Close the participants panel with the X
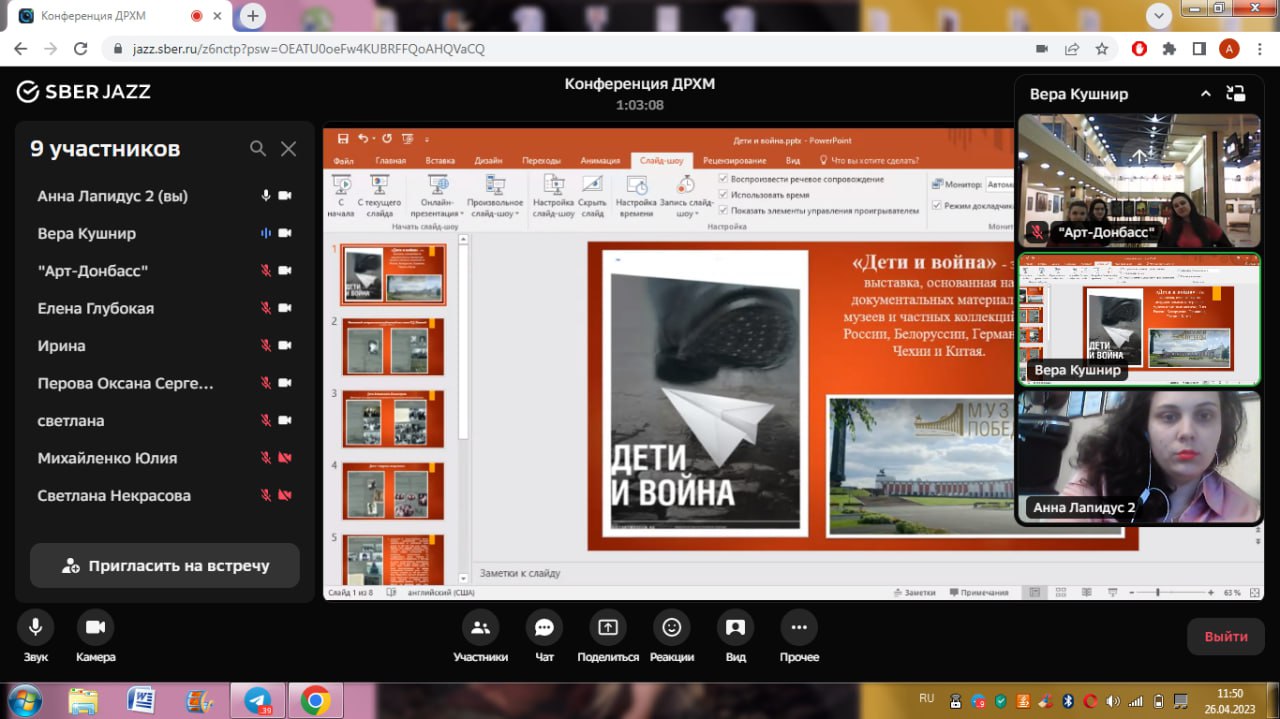The height and width of the screenshot is (719, 1280). [288, 149]
